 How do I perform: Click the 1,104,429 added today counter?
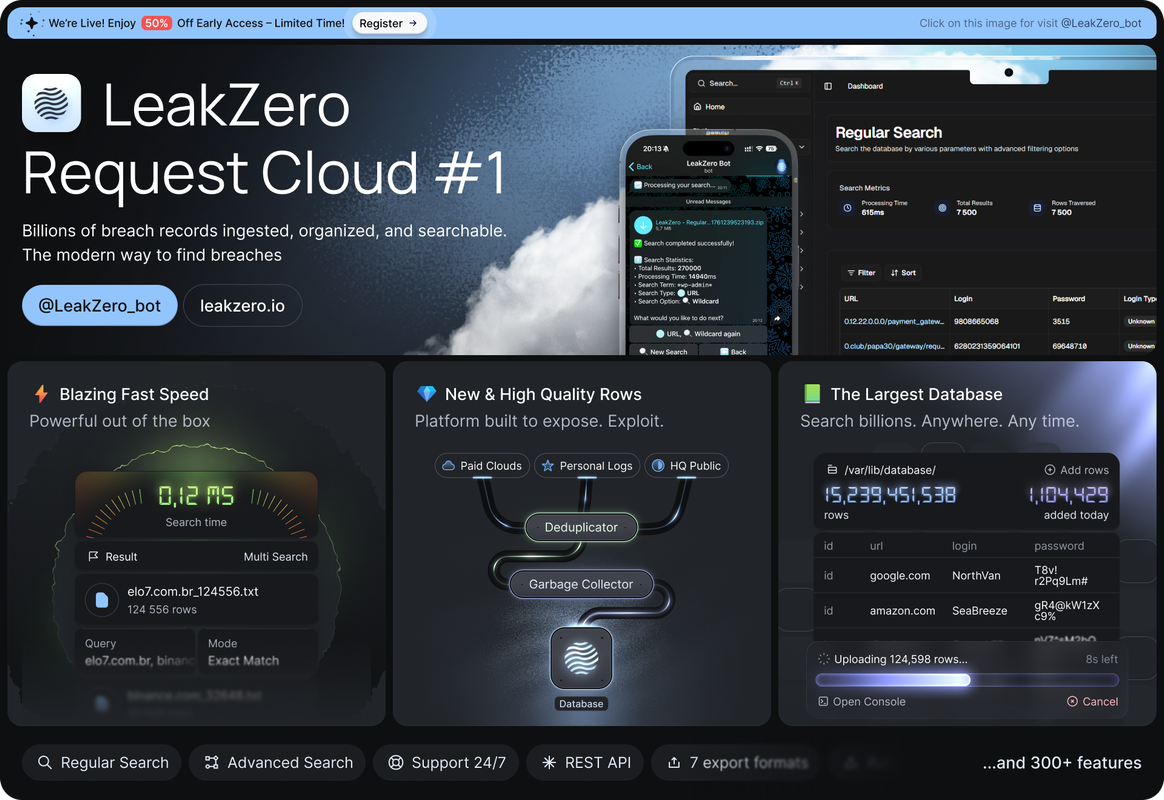[1068, 495]
